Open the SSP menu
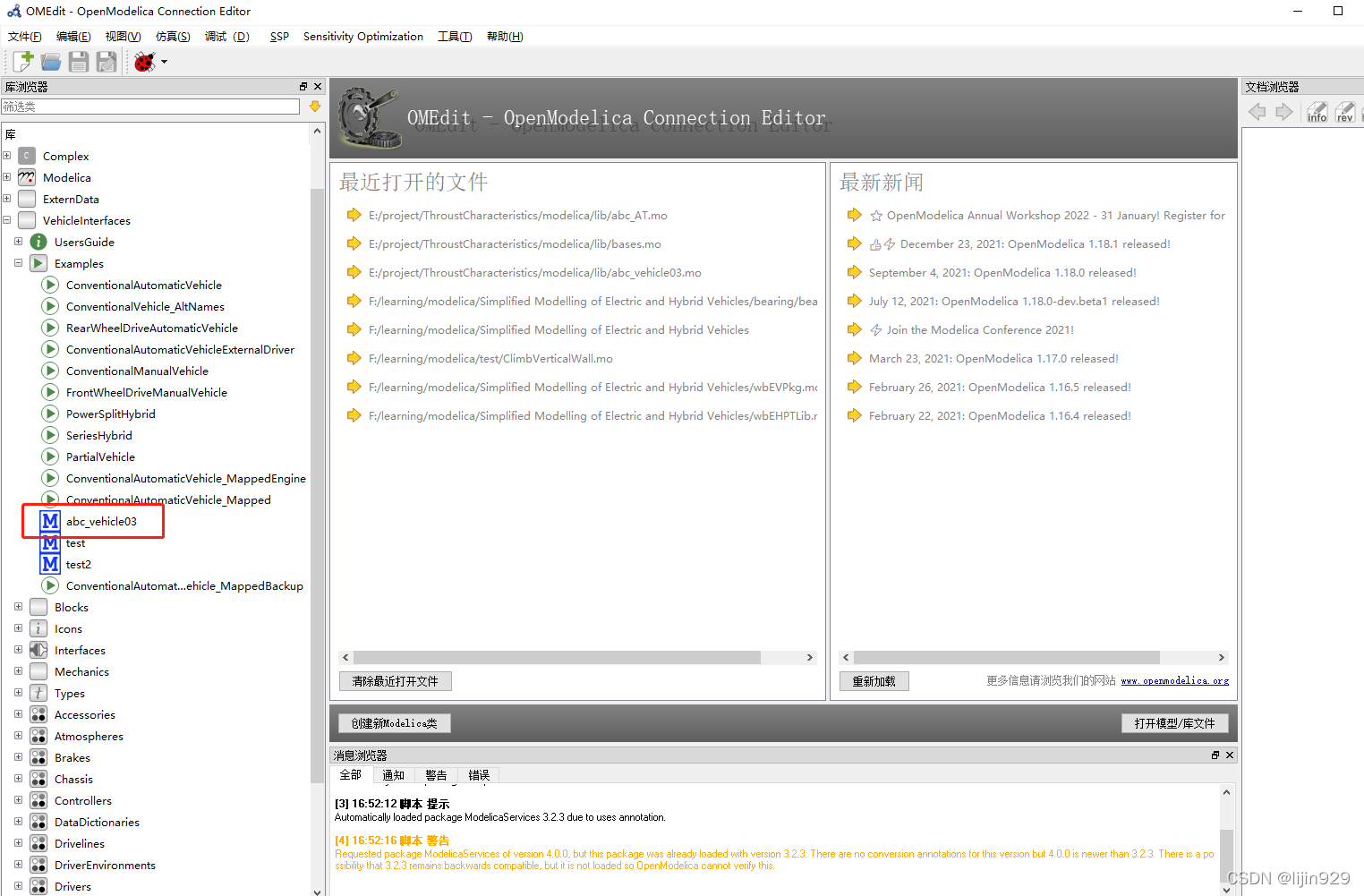The height and width of the screenshot is (896, 1364). point(278,36)
